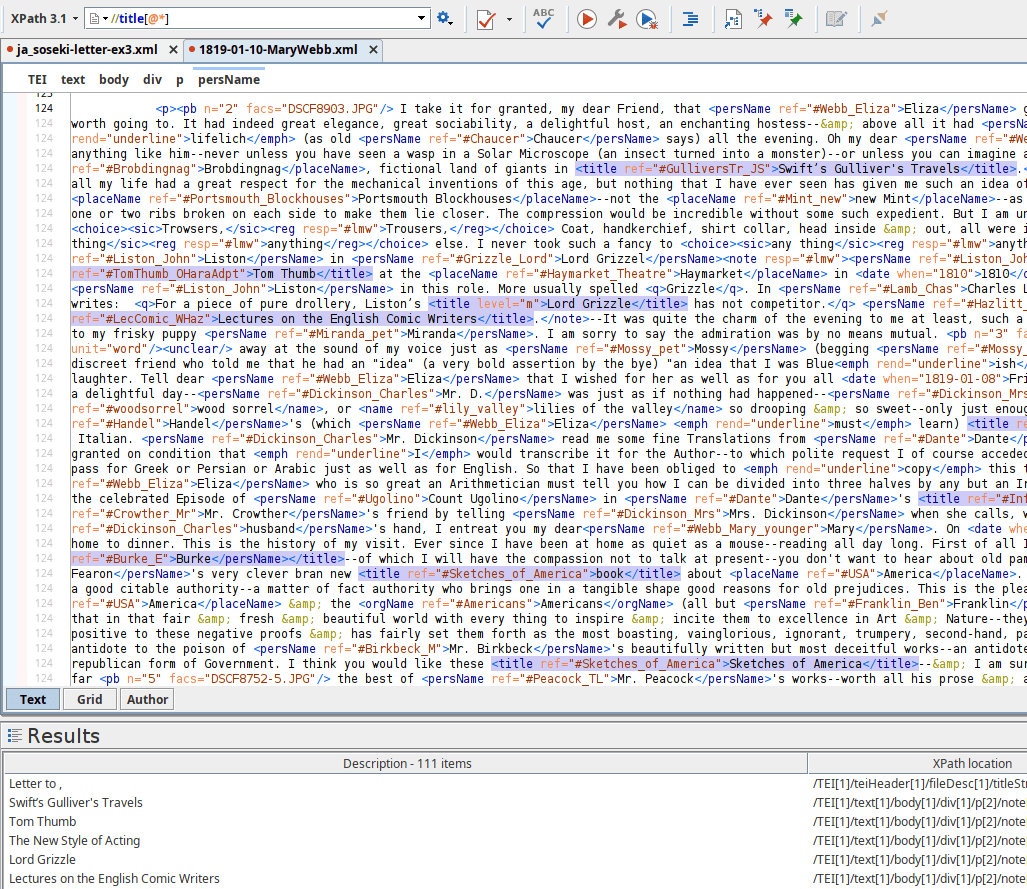Screen dimensions: 1027x889
Task: Click 'Portsmouth Blockhouses' placeName text
Action: click(x=435, y=199)
